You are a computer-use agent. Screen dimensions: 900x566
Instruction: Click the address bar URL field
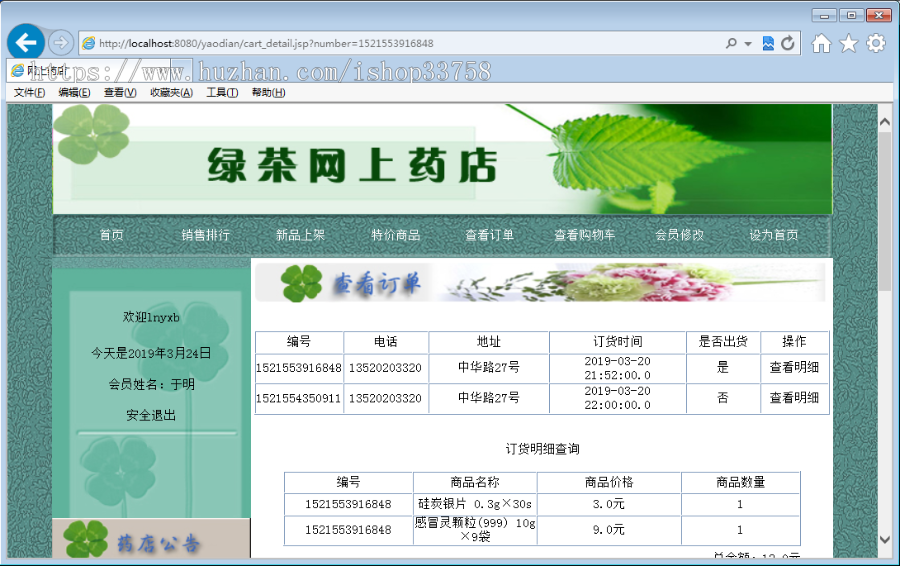point(402,43)
